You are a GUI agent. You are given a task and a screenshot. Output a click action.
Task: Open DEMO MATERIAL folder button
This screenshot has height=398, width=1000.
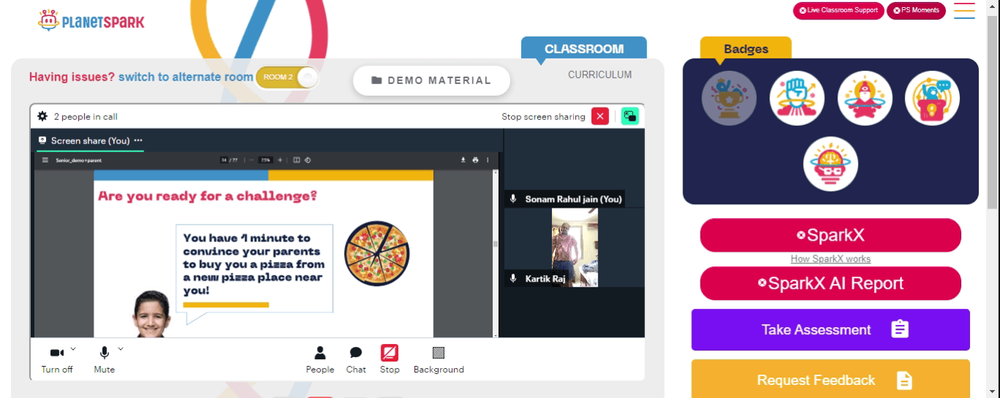431,80
